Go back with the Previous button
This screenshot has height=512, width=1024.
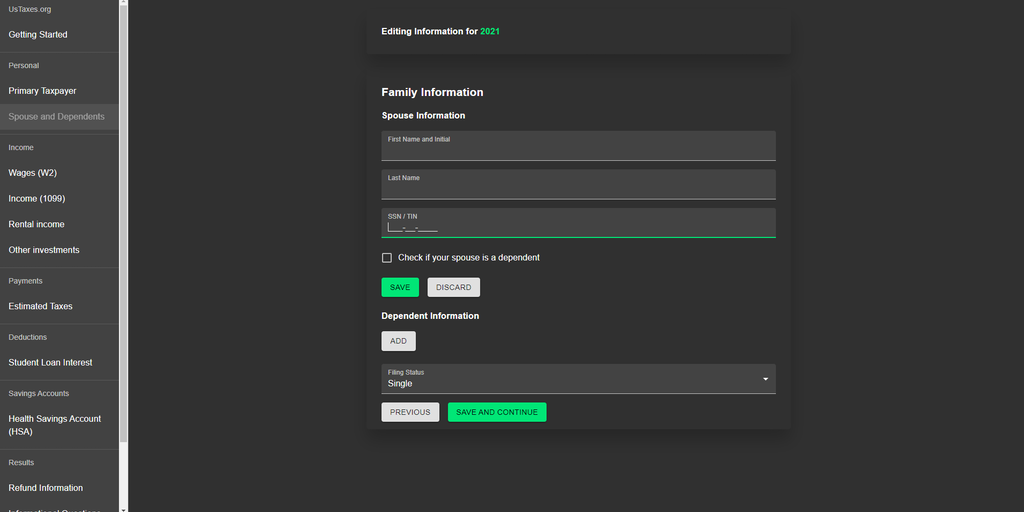tap(410, 412)
